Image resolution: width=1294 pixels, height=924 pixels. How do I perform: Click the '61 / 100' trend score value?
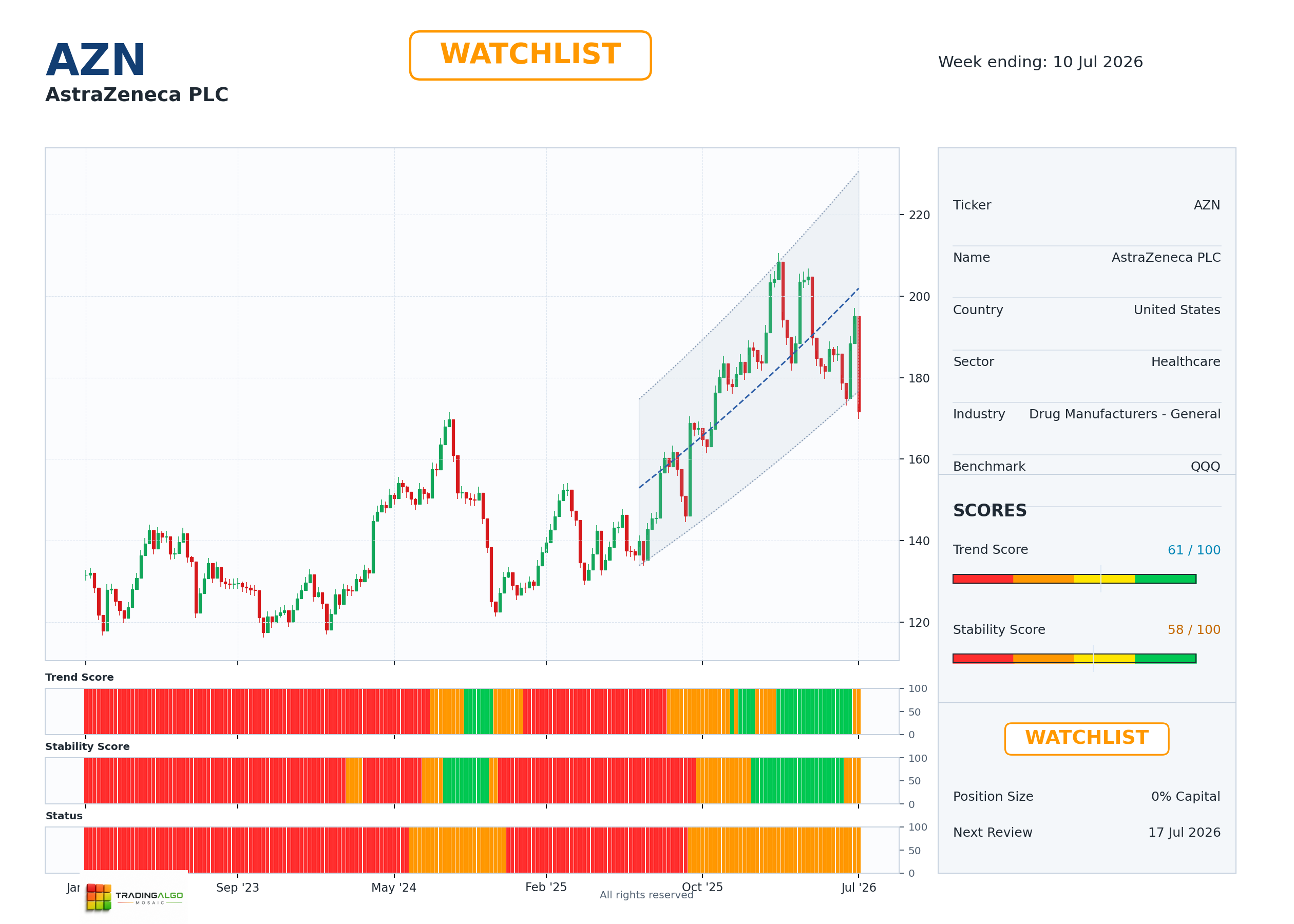(1194, 550)
